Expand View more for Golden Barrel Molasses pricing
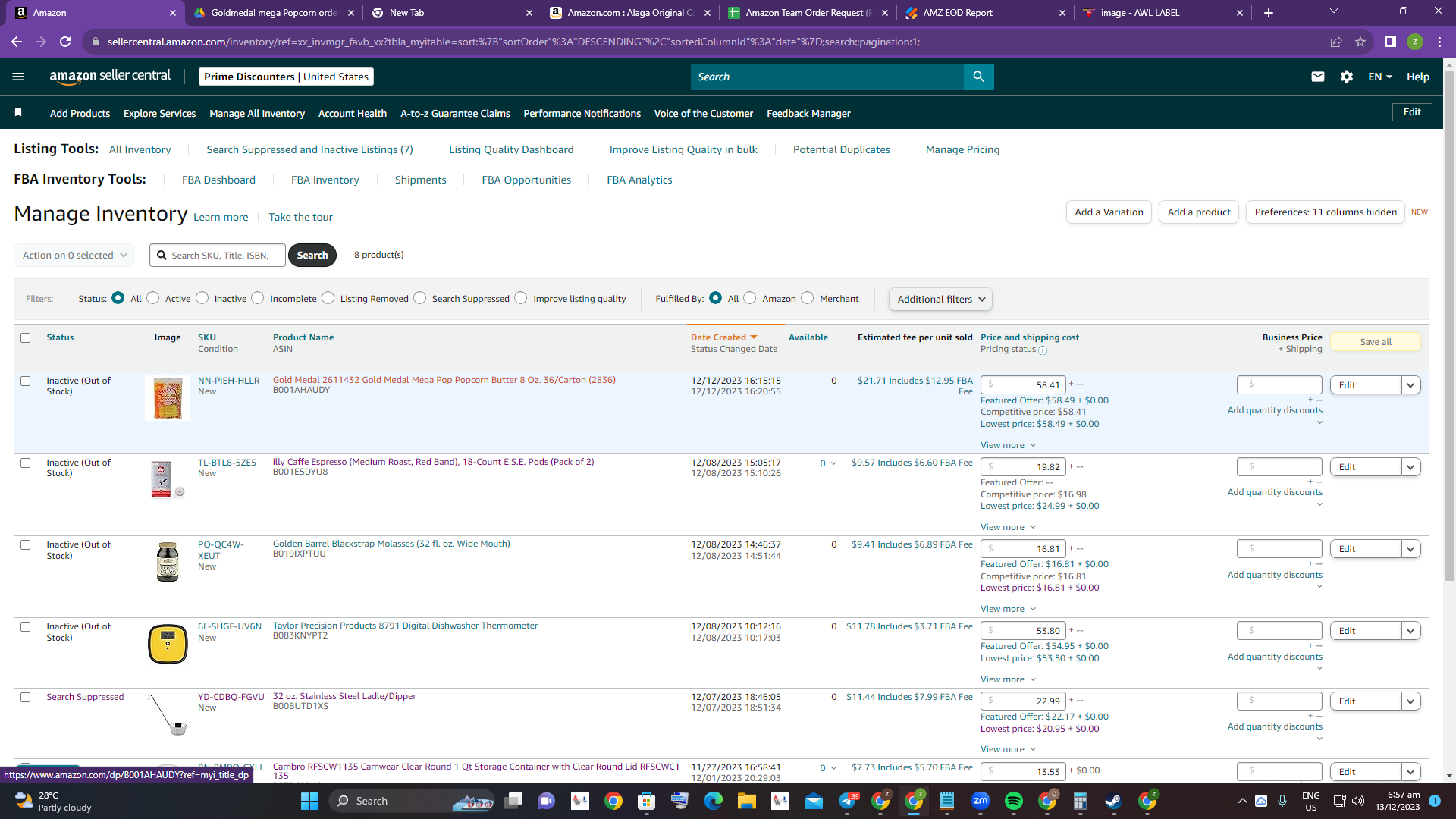 coord(1008,609)
